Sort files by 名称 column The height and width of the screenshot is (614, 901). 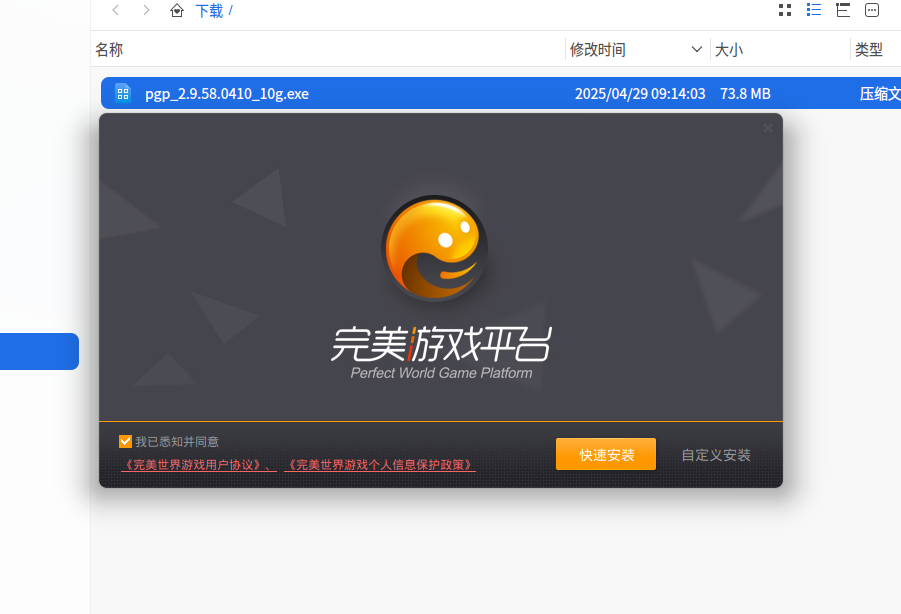pyautogui.click(x=109, y=50)
